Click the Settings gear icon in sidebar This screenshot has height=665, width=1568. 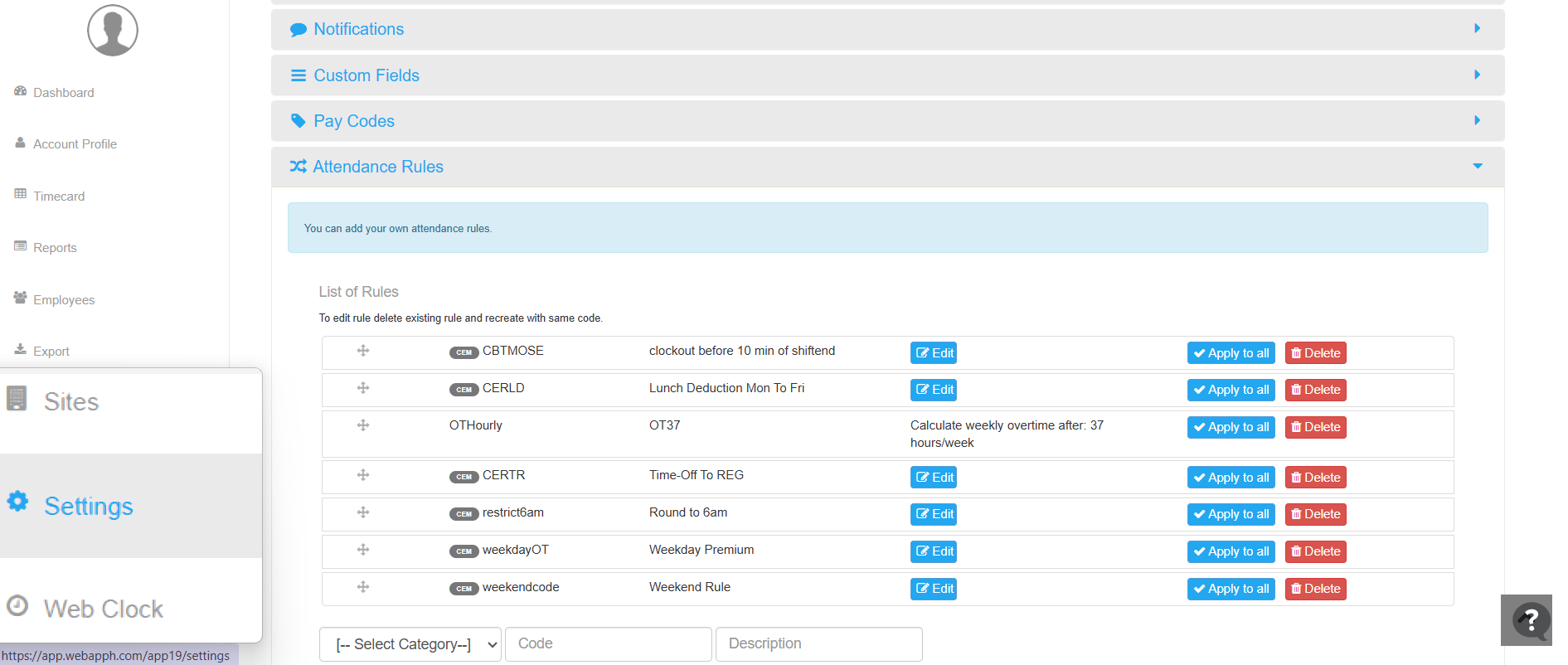pyautogui.click(x=18, y=502)
